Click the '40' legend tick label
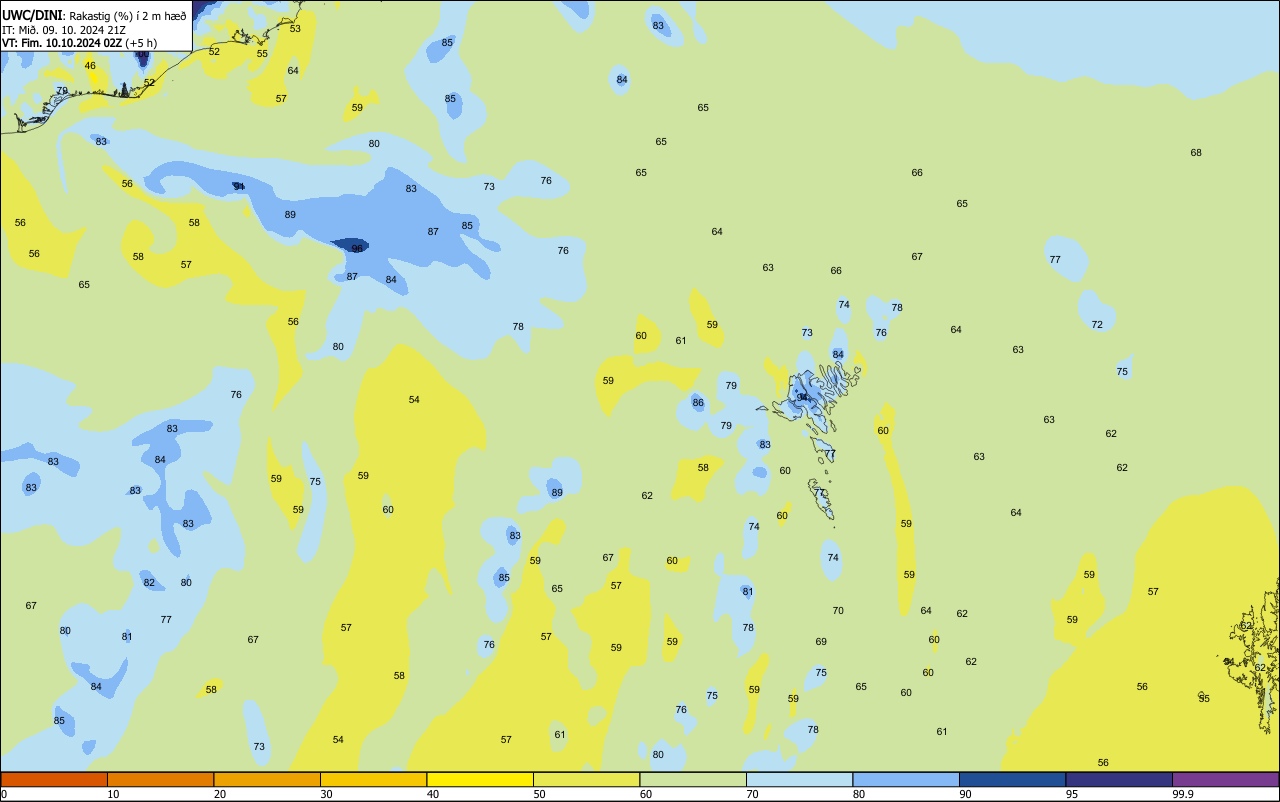This screenshot has height=802, width=1280. (x=433, y=794)
